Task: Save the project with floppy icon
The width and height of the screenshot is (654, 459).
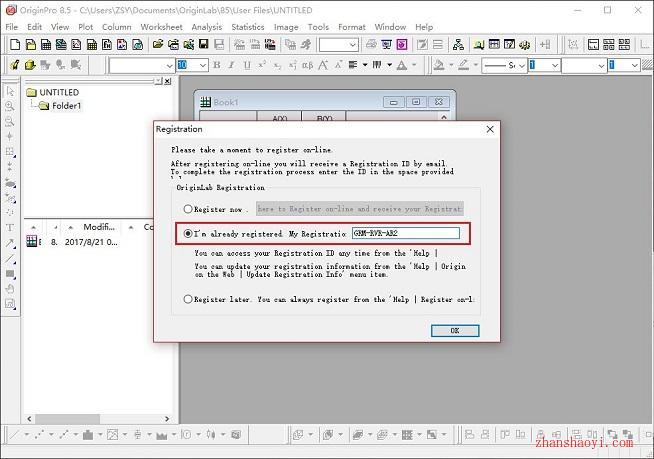Action: [x=204, y=44]
